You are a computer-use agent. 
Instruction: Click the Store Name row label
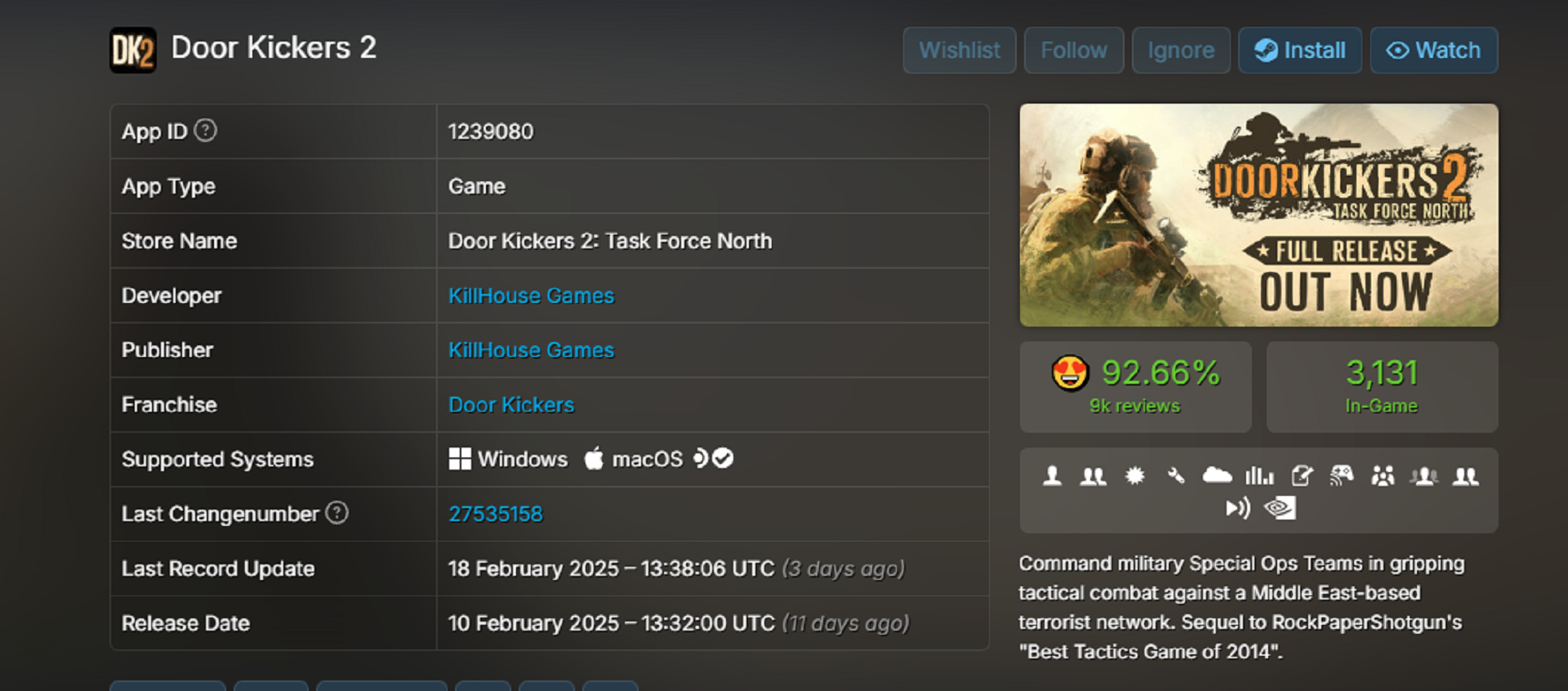[x=180, y=241]
